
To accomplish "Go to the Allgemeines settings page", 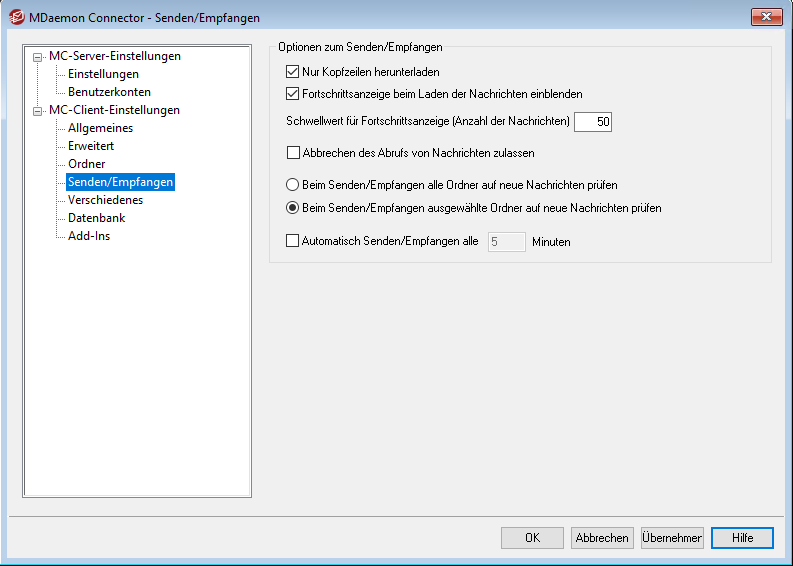I will [x=100, y=128].
